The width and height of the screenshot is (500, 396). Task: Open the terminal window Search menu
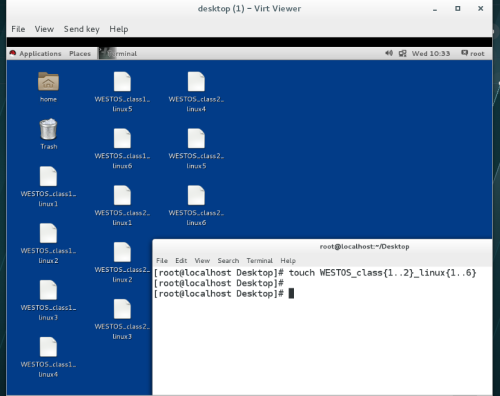point(228,260)
